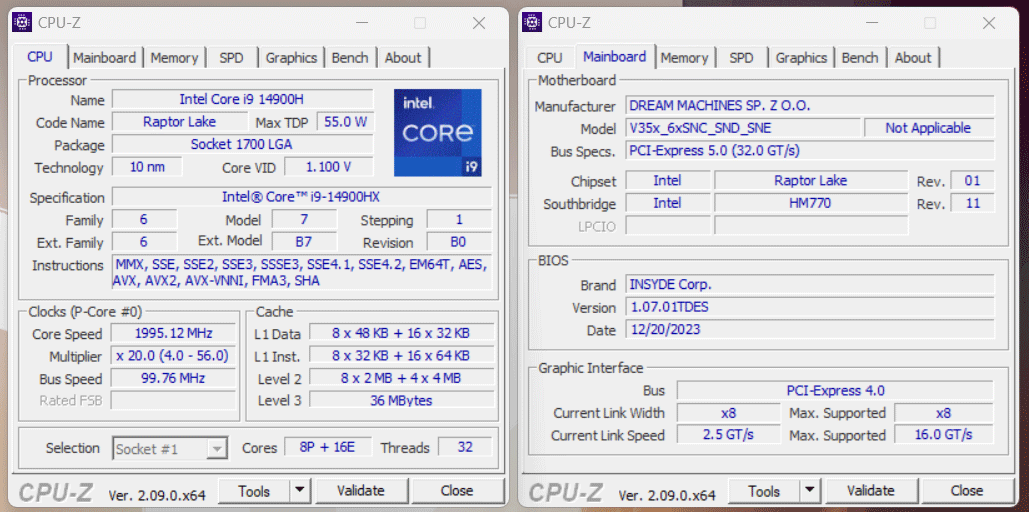Screen dimensions: 1029x512
Task: Click the BIOS Brand value INSYDE Corp.
Action: tap(810, 284)
